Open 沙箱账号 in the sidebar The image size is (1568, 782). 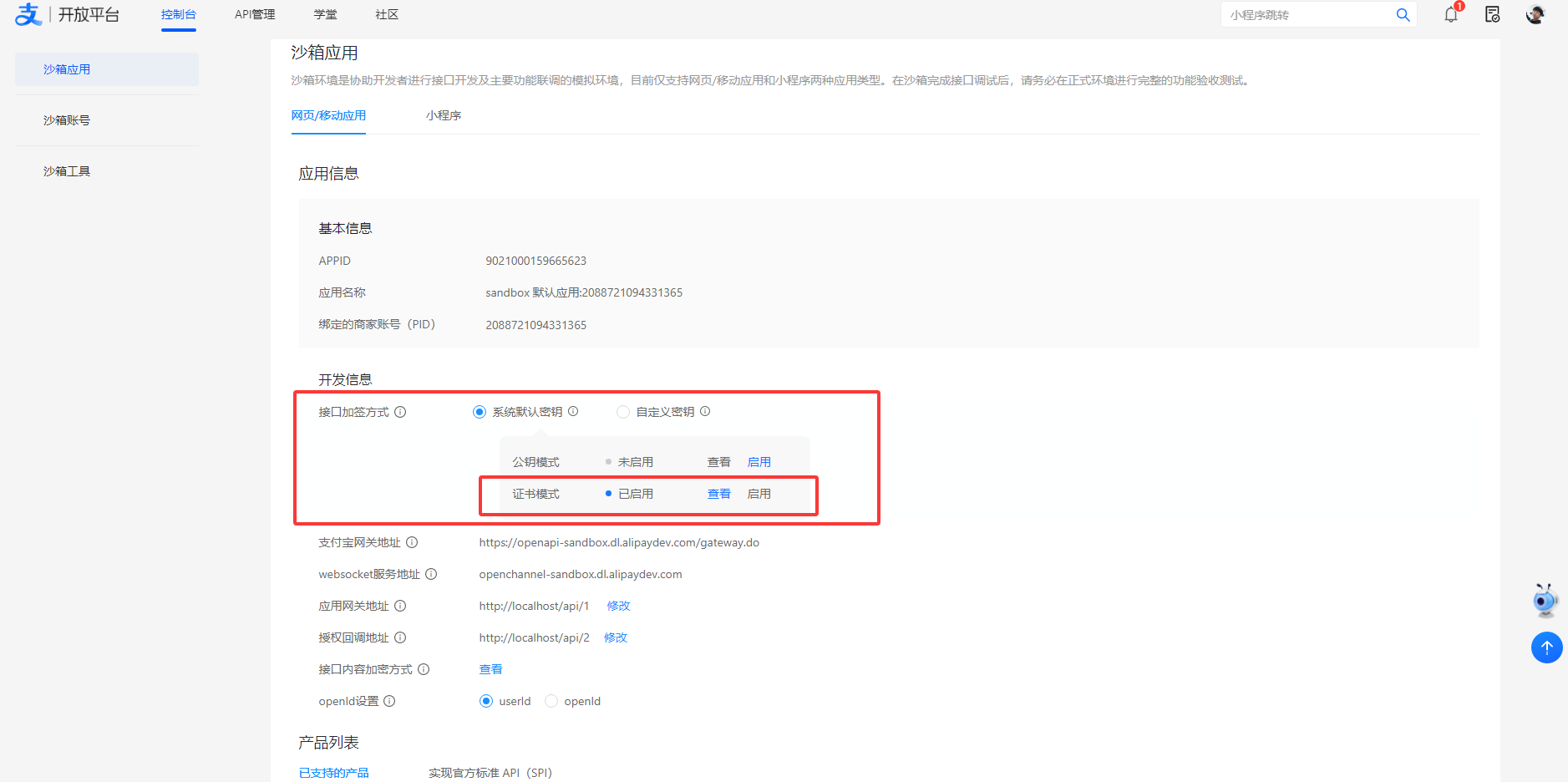click(x=67, y=120)
